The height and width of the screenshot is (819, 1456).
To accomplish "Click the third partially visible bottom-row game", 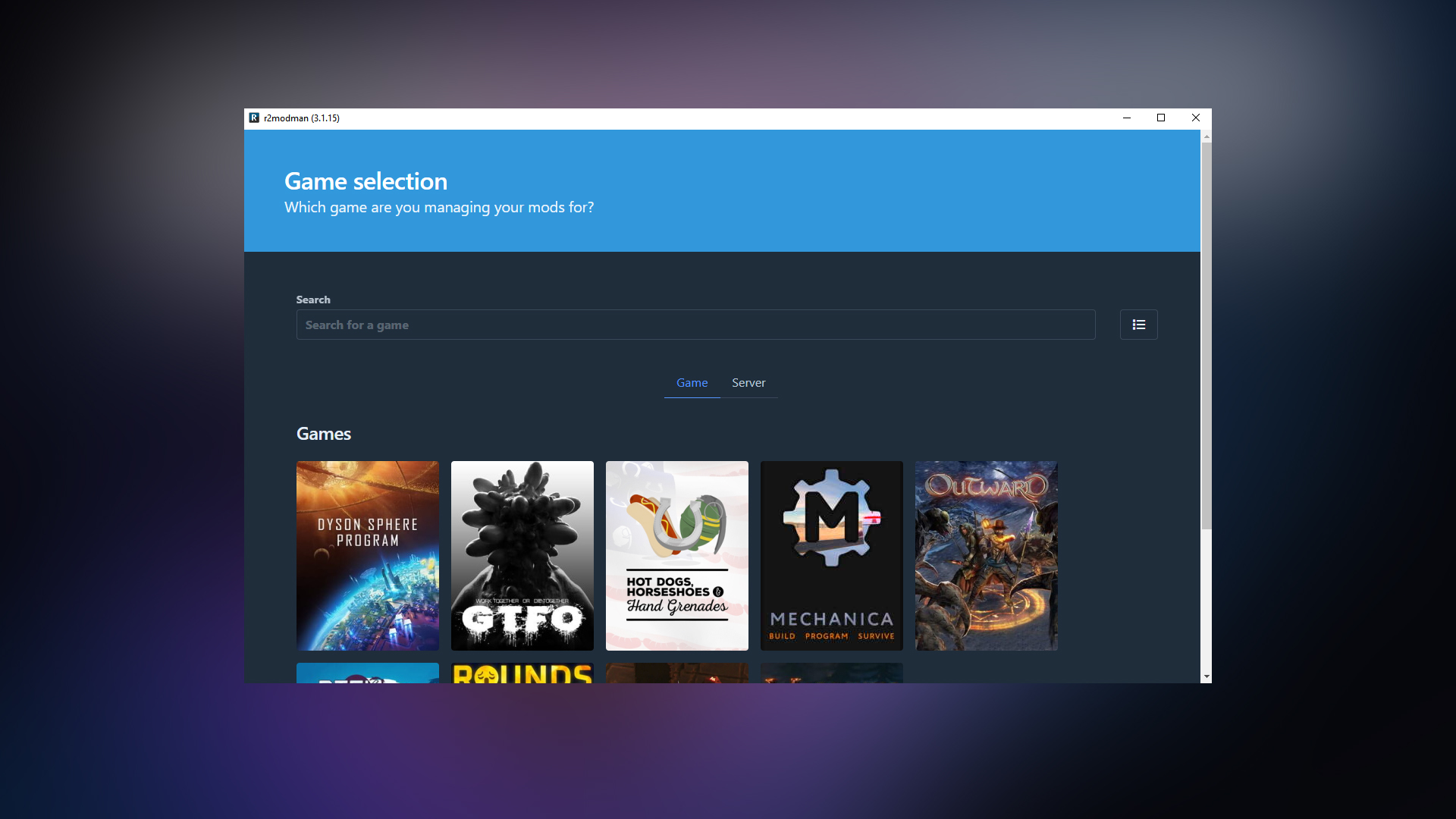I will pos(676,675).
